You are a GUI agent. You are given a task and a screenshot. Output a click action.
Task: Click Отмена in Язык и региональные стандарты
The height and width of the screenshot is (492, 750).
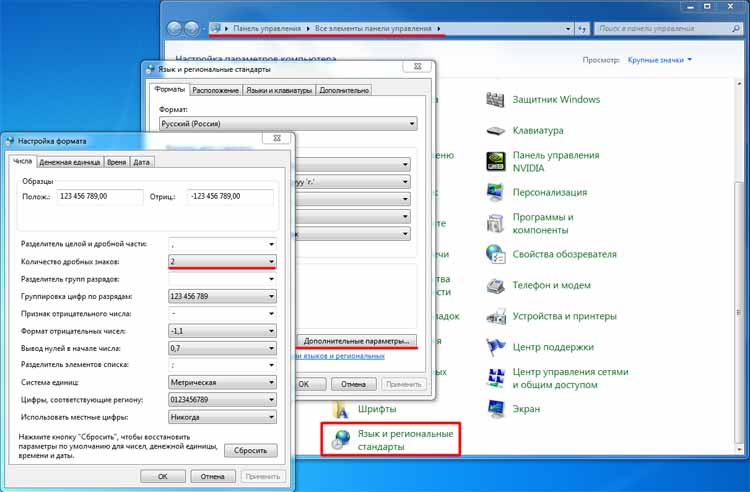tap(353, 384)
